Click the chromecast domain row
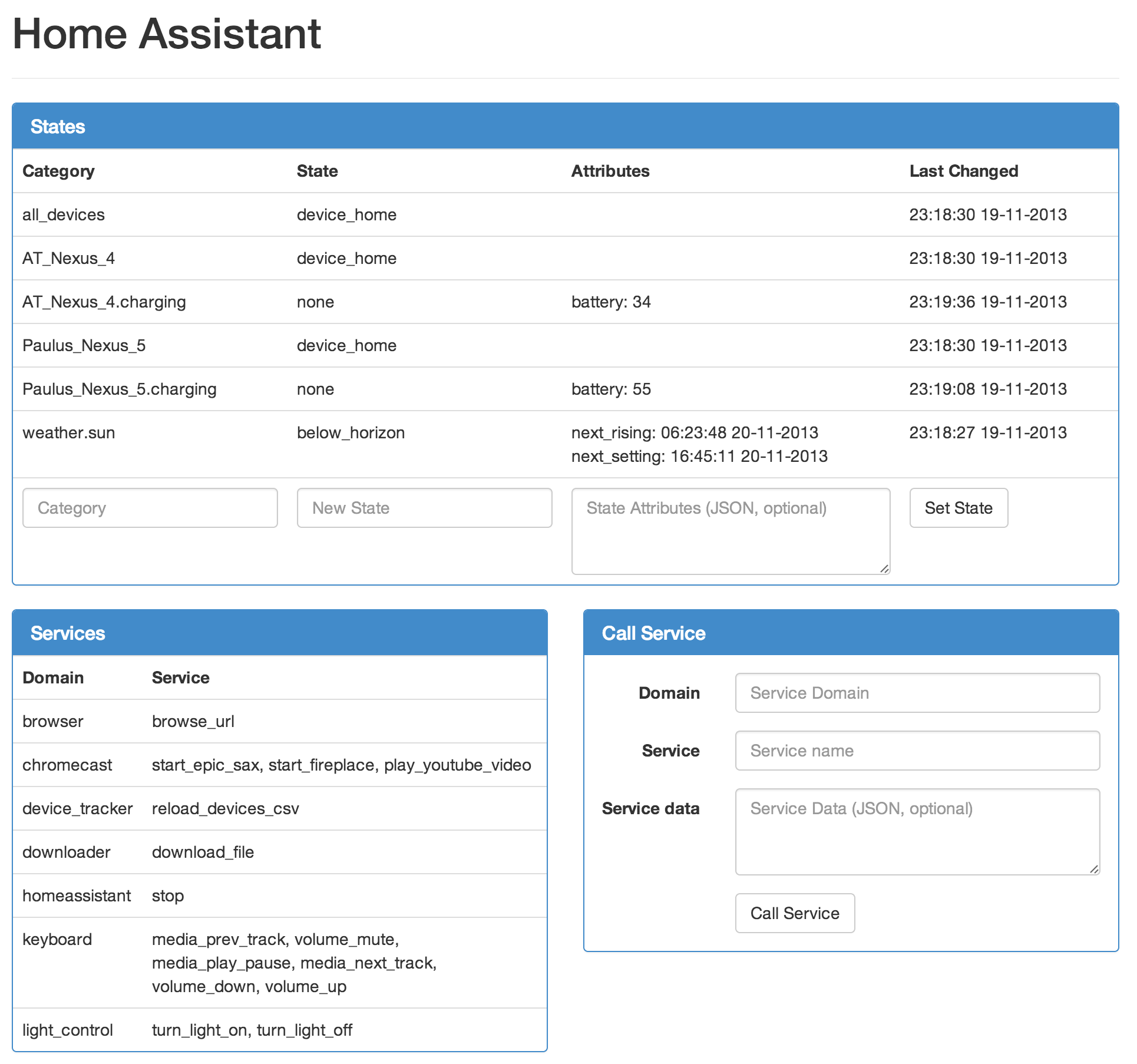The width and height of the screenshot is (1137, 1064). pyautogui.click(x=67, y=765)
